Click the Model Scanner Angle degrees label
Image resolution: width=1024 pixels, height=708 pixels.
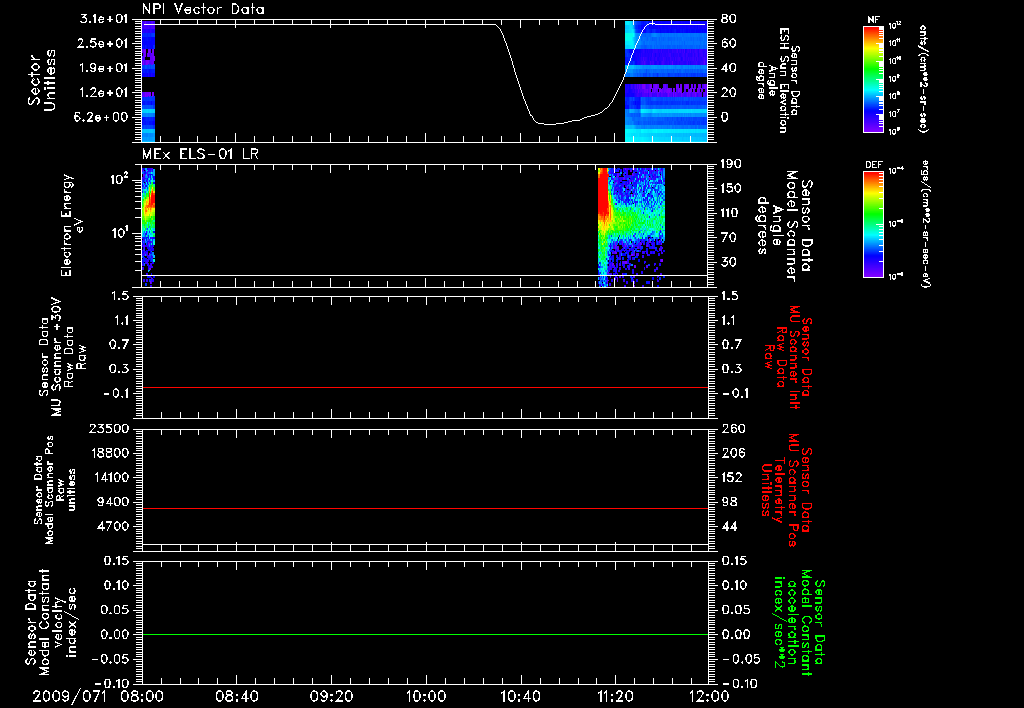point(784,226)
